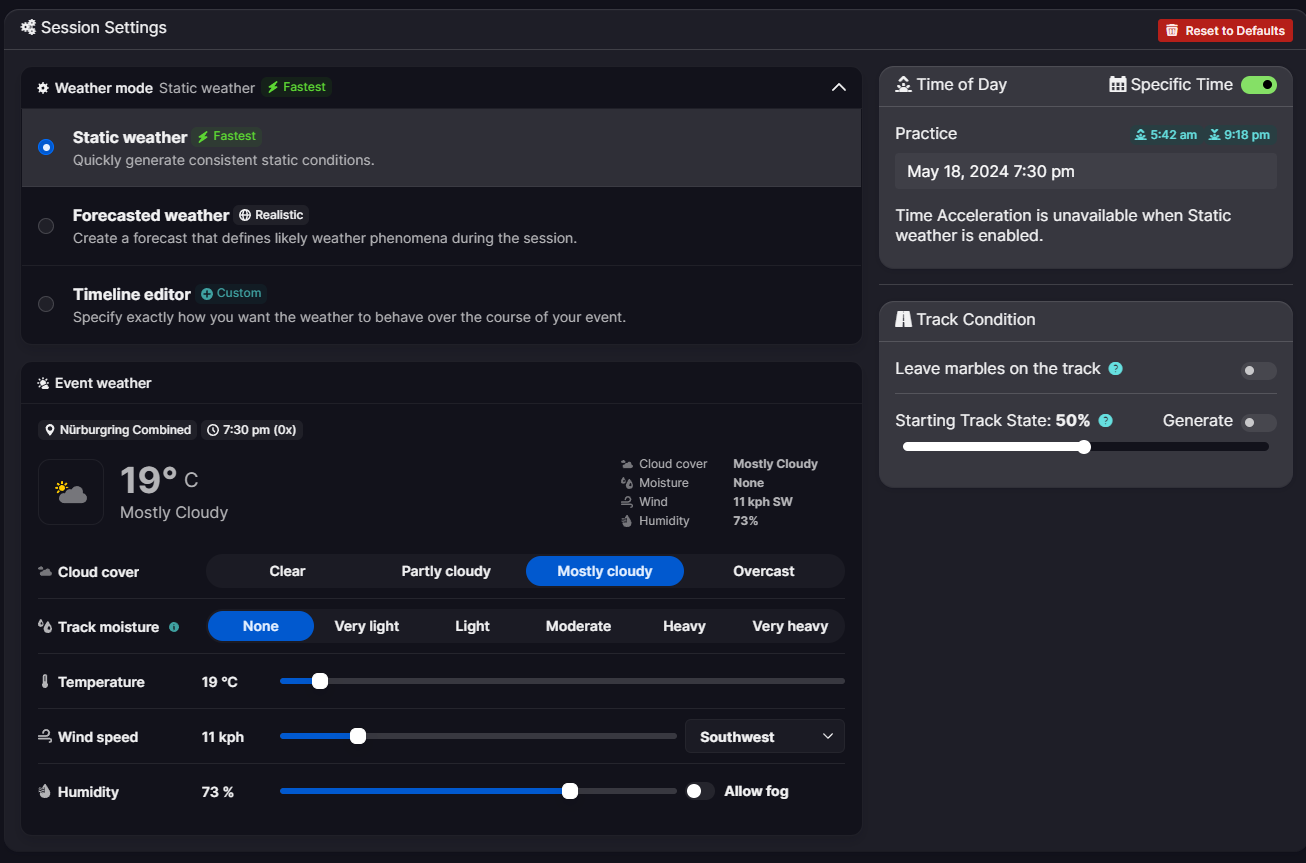Viewport: 1306px width, 863px height.
Task: Click the Event weather sun-cloud header icon
Action: (43, 383)
